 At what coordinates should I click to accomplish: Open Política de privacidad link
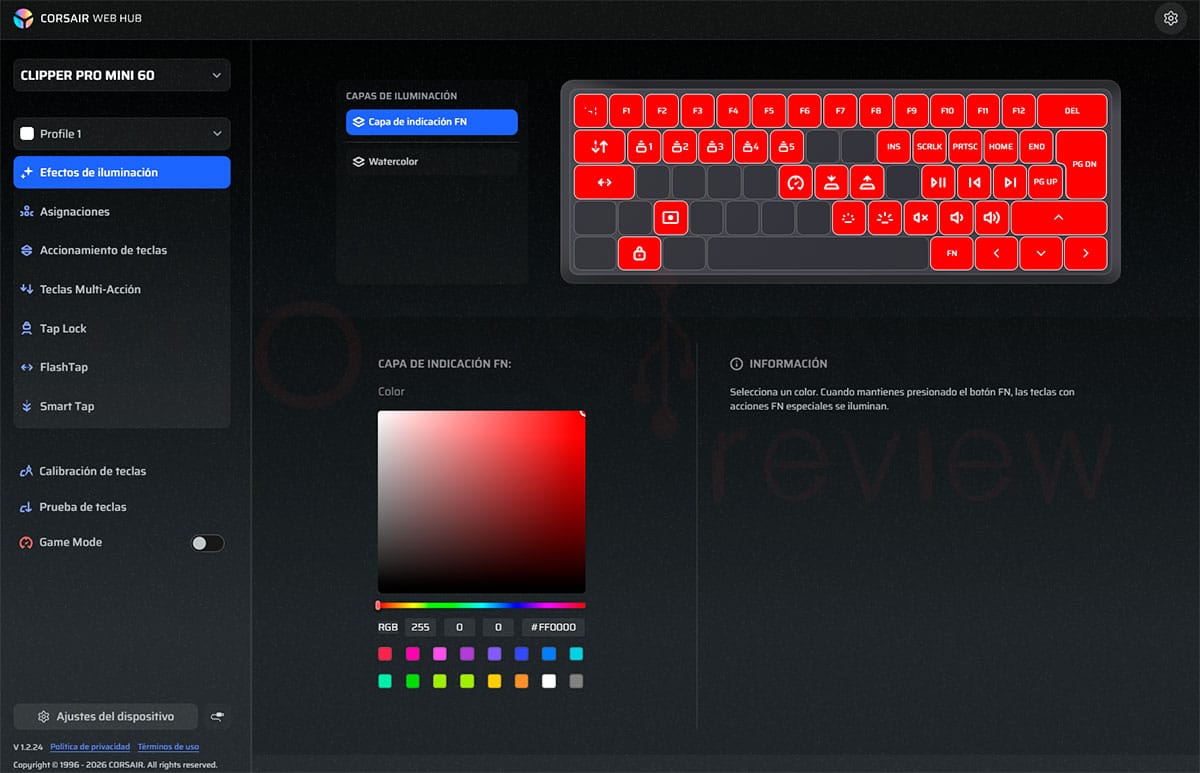[90, 747]
